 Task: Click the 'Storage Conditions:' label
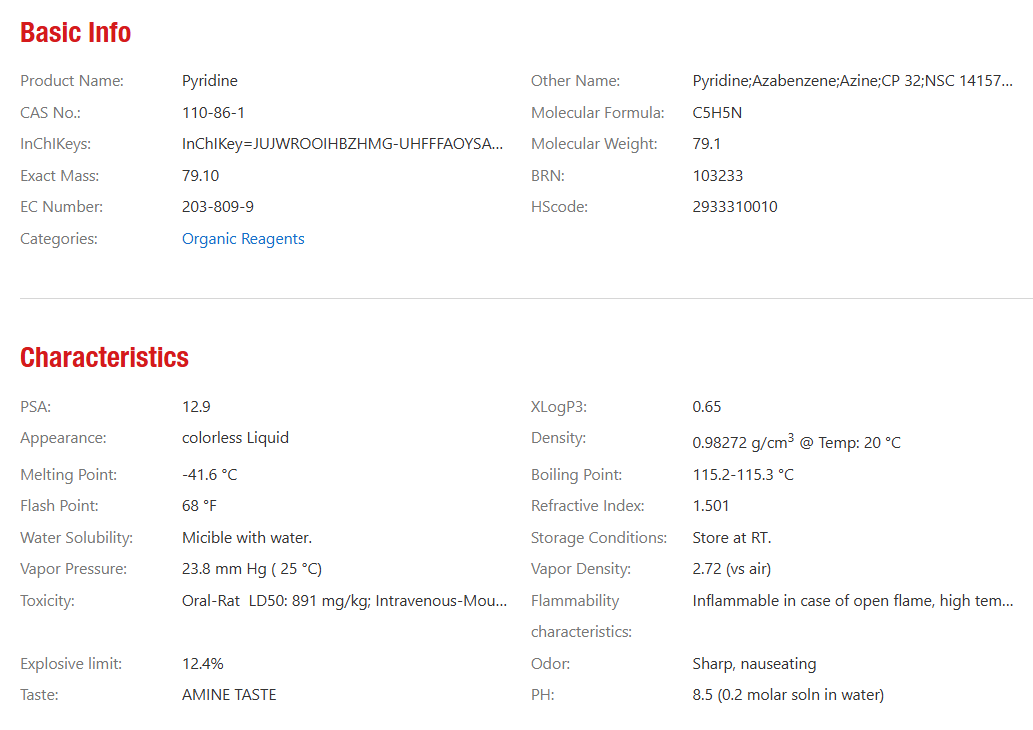pyautogui.click(x=599, y=538)
